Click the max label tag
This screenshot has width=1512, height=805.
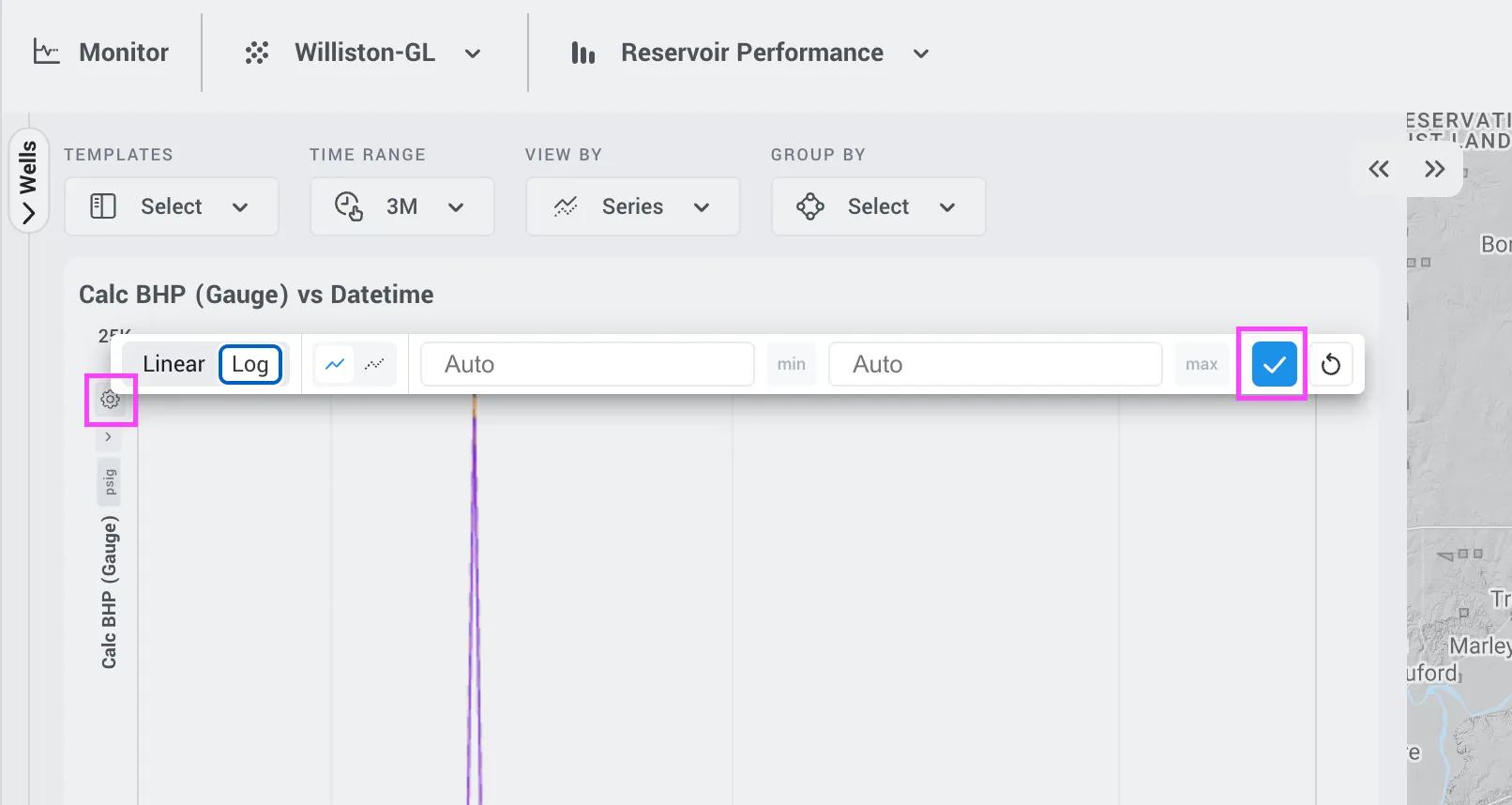(x=1202, y=364)
